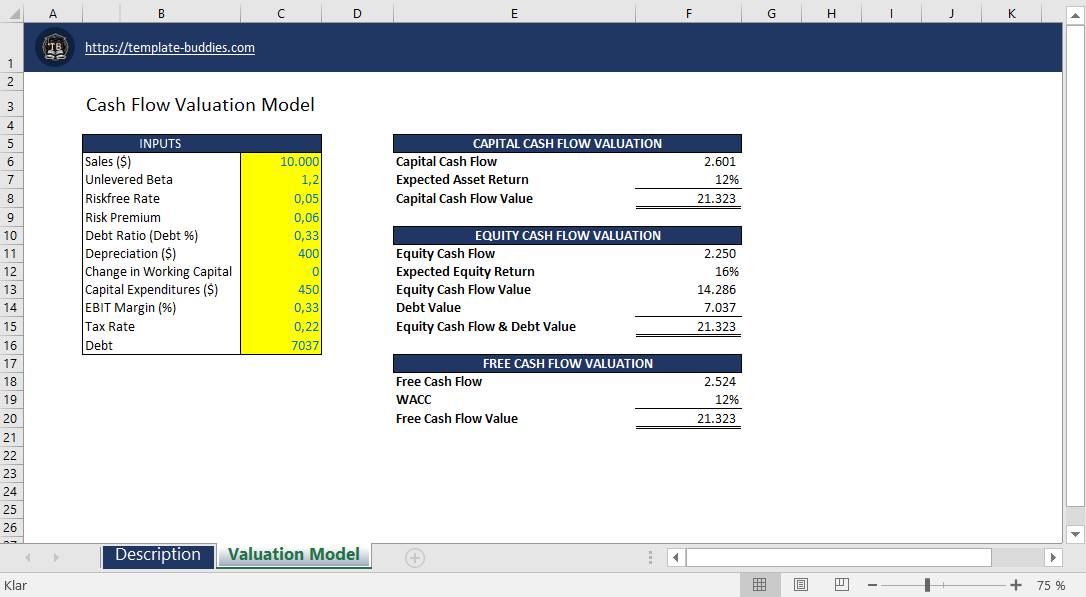Add a new worksheet with the plus icon
The width and height of the screenshot is (1086, 597).
[x=414, y=556]
